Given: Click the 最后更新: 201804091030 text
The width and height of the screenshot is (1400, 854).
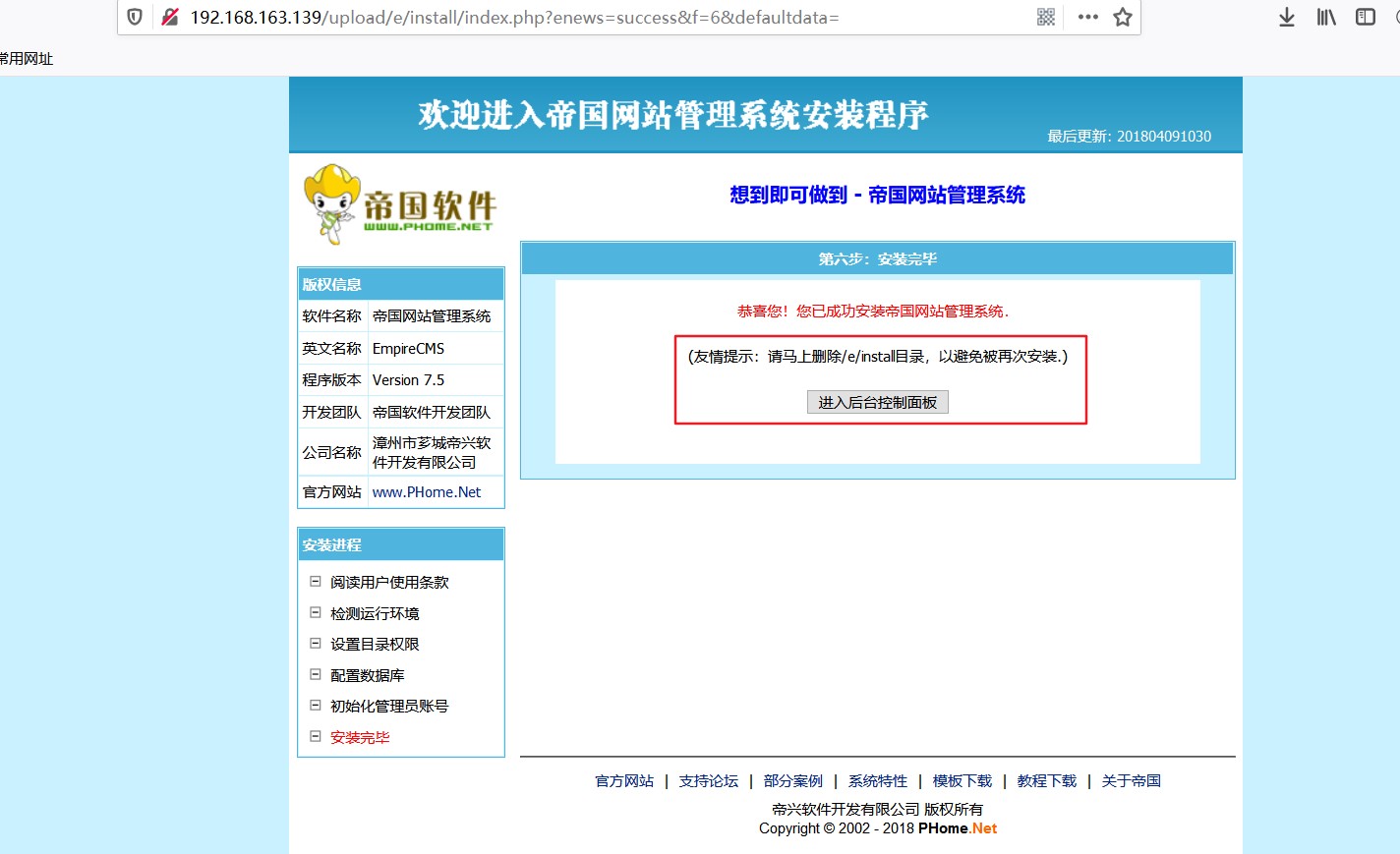Looking at the screenshot, I should click(1129, 137).
